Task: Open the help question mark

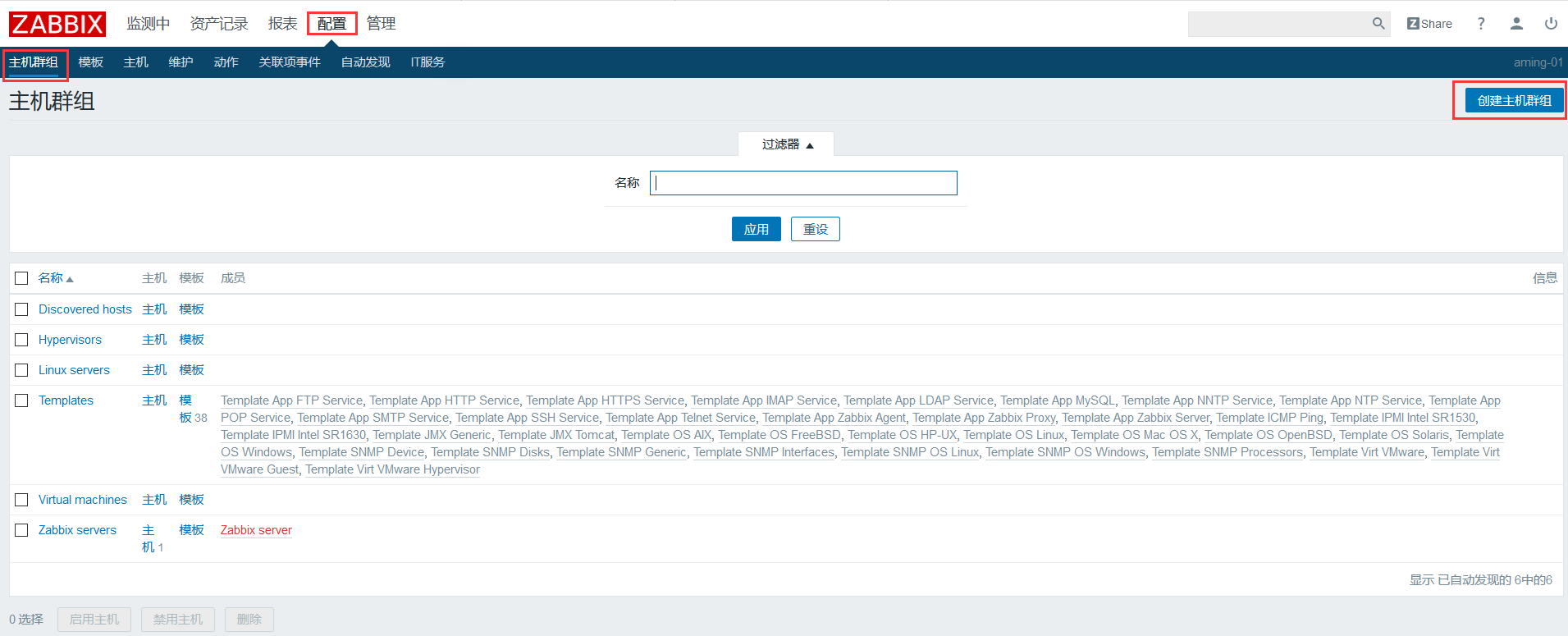Action: point(1481,24)
